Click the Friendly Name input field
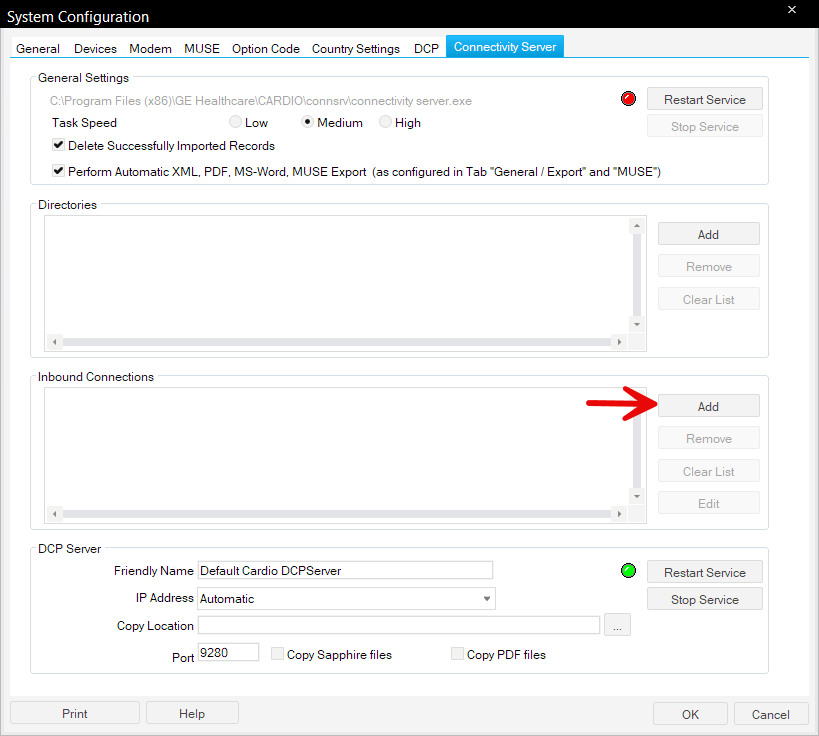Screen dimensions: 819x736 [x=345, y=570]
